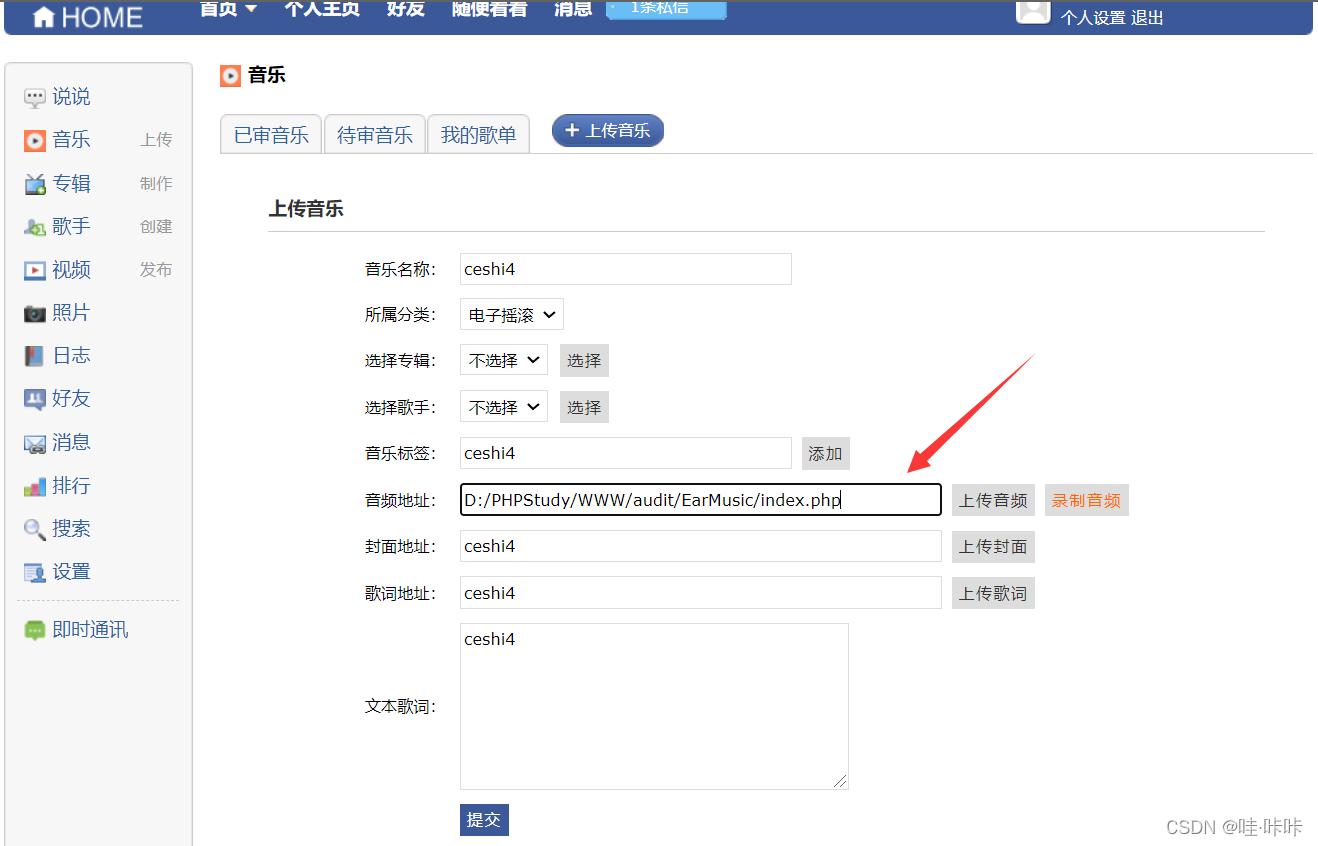Click the 上传歌词 button
Screen dimensions: 1318x846
pos(993,593)
